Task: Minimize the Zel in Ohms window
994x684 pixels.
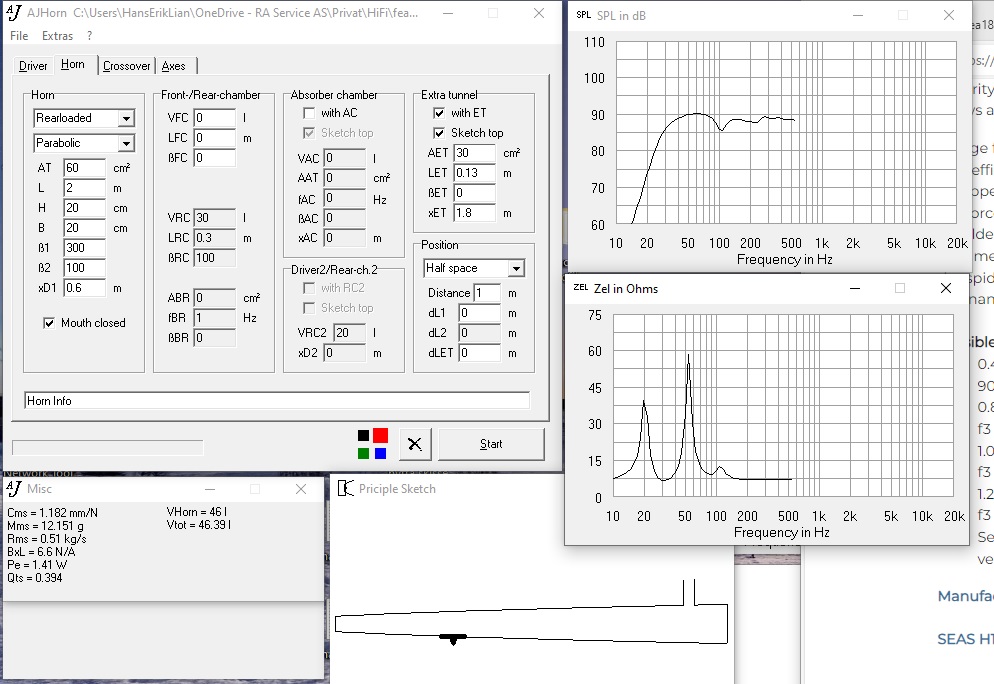Action: click(x=855, y=288)
